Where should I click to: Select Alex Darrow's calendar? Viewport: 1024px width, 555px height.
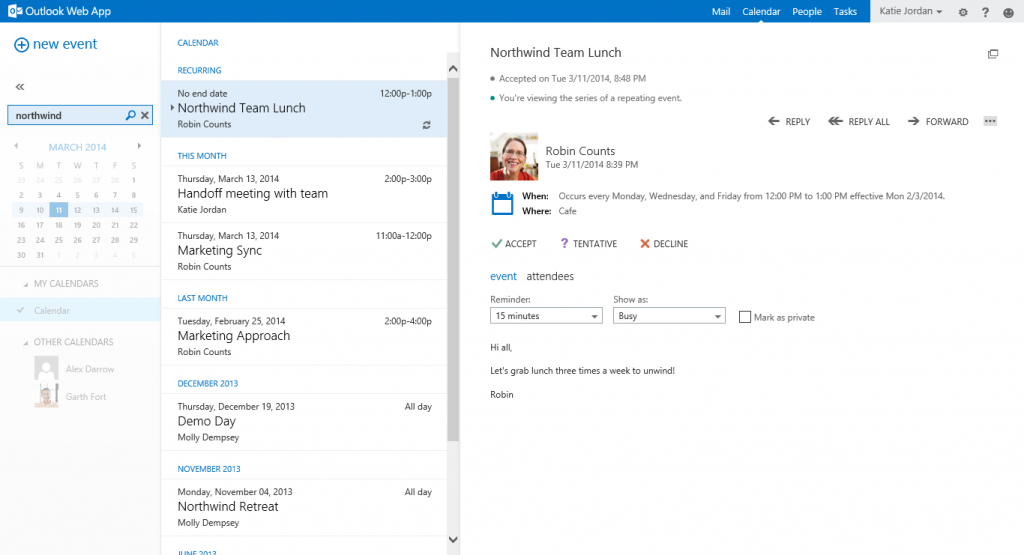pos(89,369)
